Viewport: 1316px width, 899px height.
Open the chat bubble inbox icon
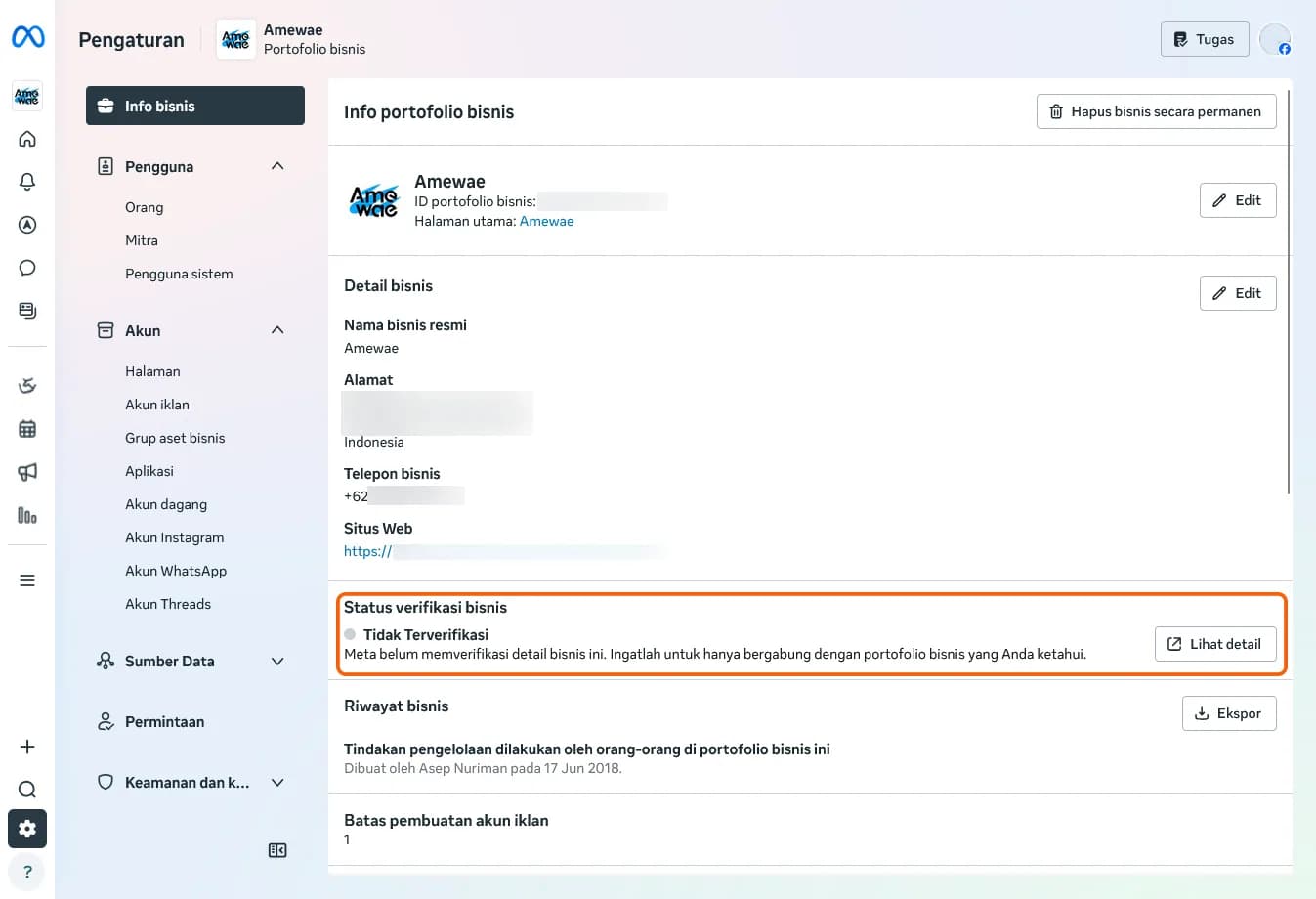point(27,268)
